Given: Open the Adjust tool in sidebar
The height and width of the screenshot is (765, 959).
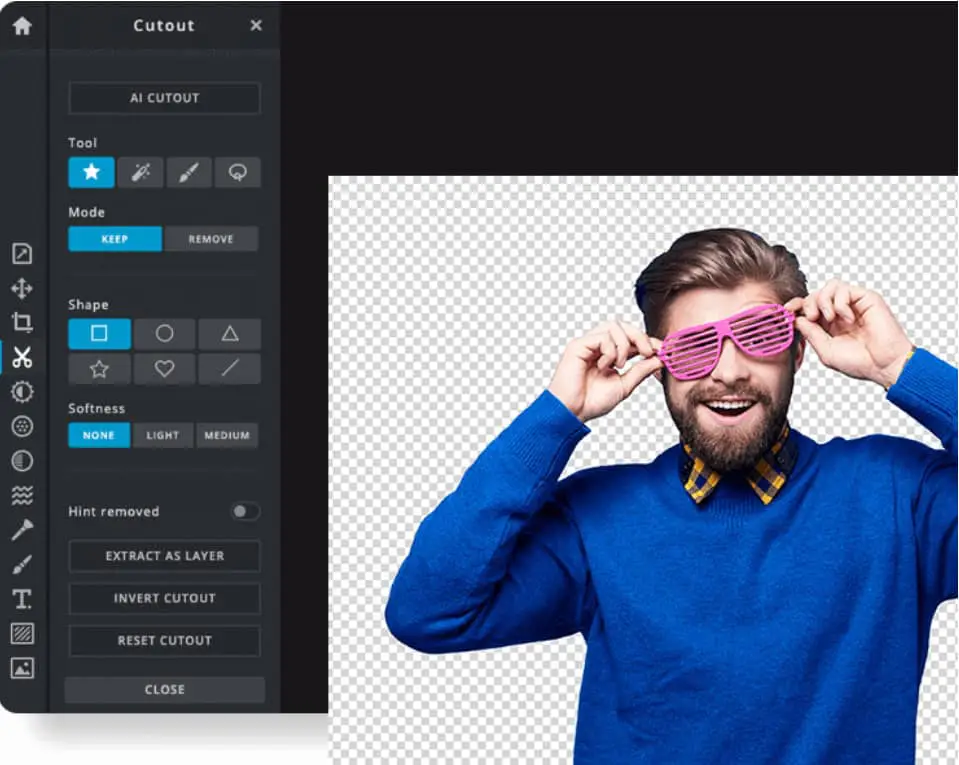Looking at the screenshot, I should point(22,391).
